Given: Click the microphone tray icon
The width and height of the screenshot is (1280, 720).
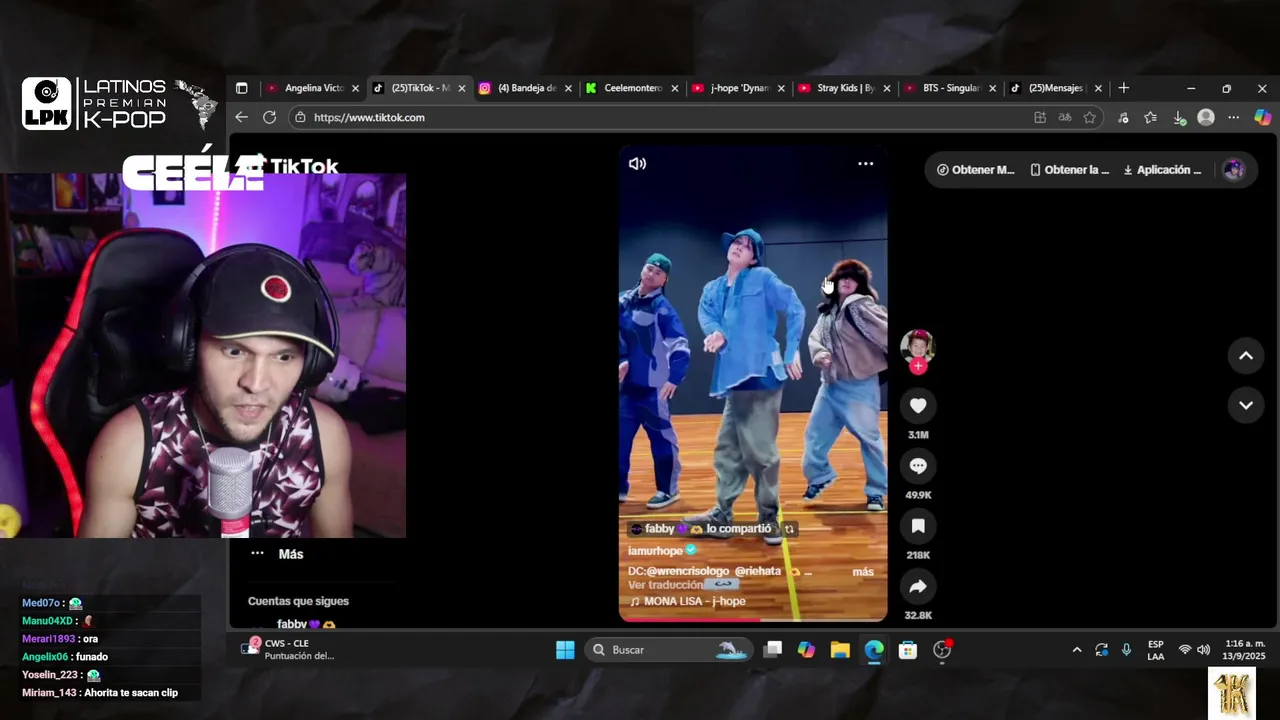Looking at the screenshot, I should point(1127,650).
